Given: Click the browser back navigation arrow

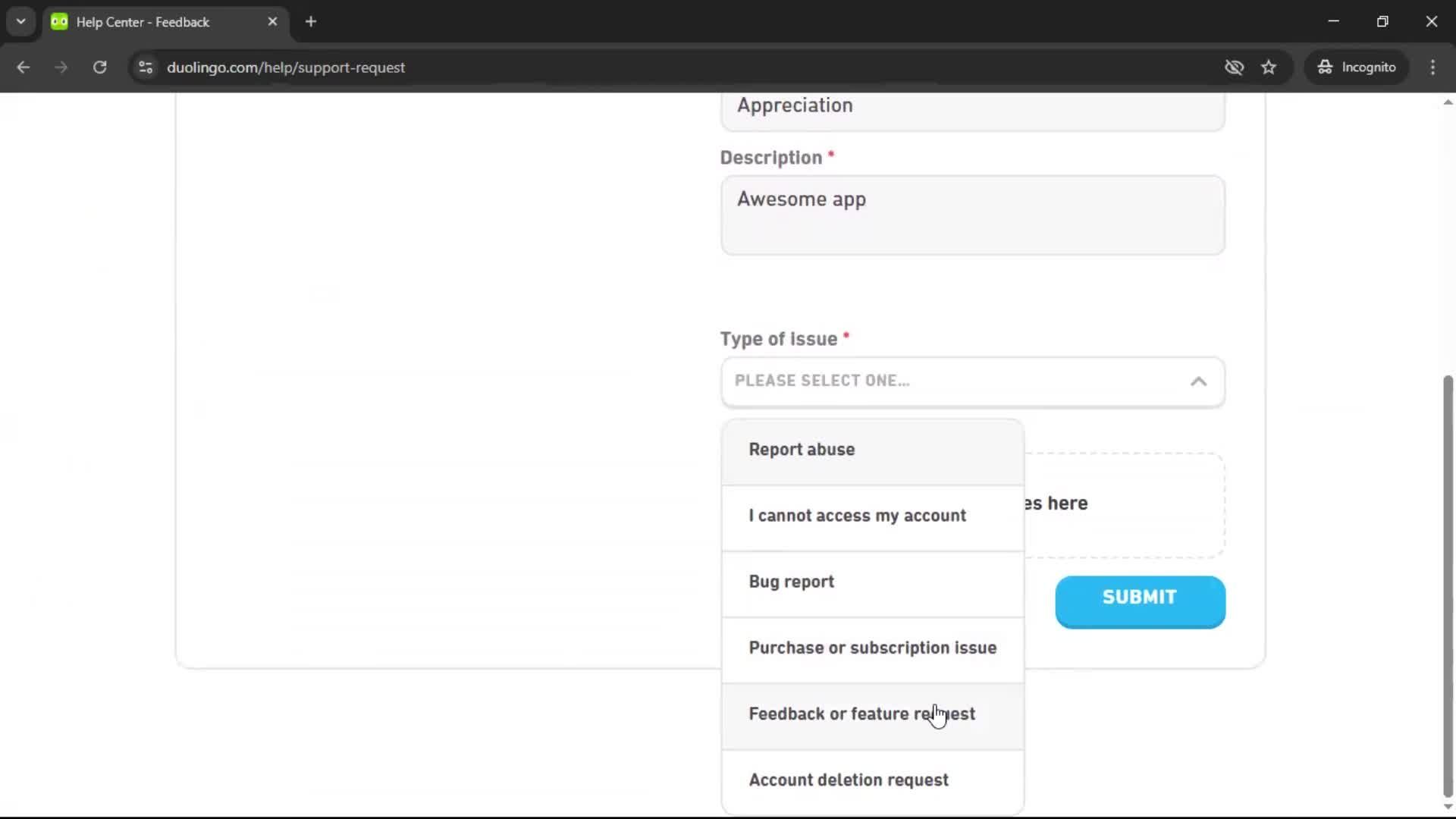Looking at the screenshot, I should (24, 67).
